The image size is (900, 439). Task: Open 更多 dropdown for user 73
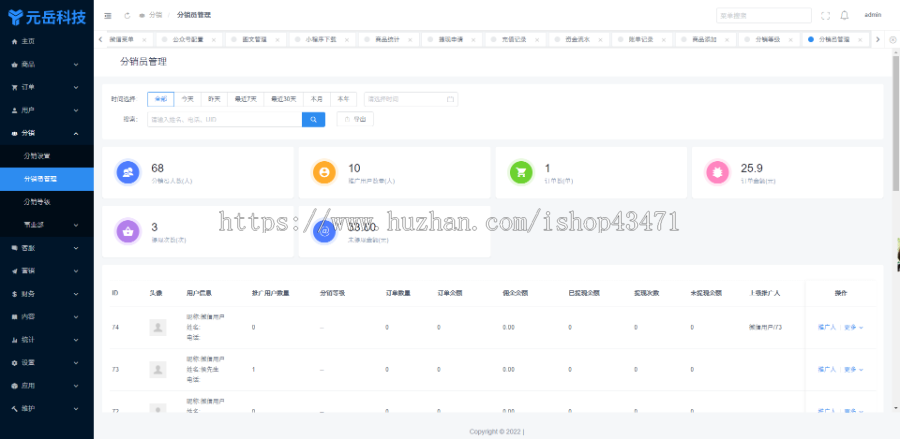[854, 369]
